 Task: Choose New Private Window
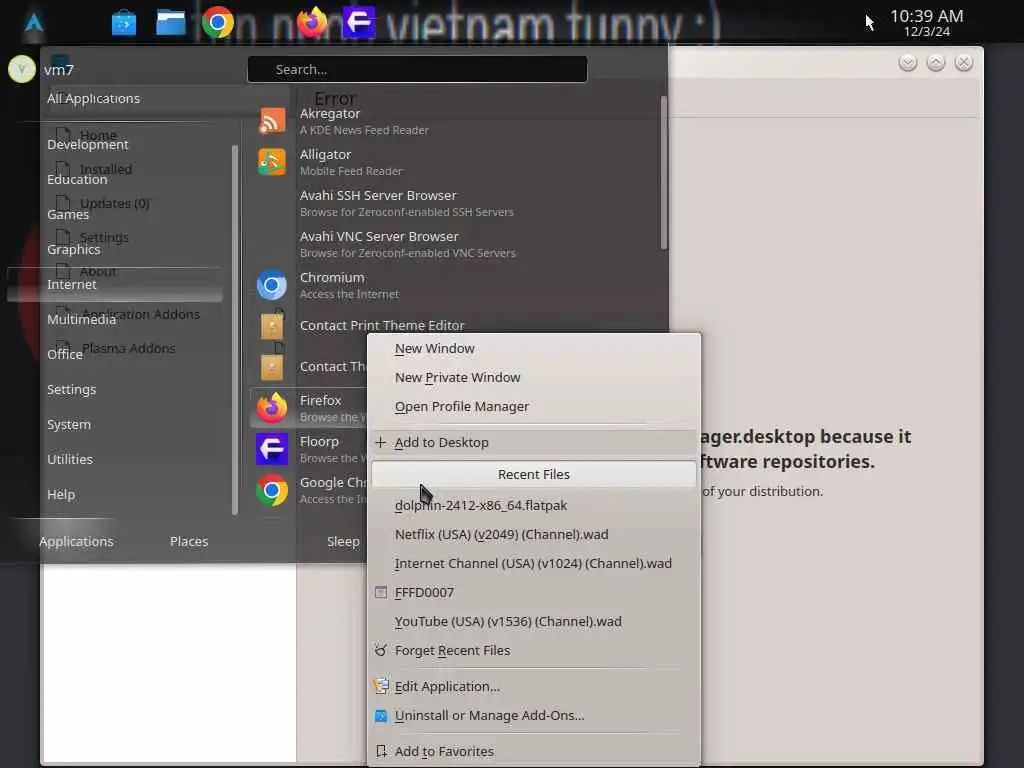pyautogui.click(x=534, y=377)
